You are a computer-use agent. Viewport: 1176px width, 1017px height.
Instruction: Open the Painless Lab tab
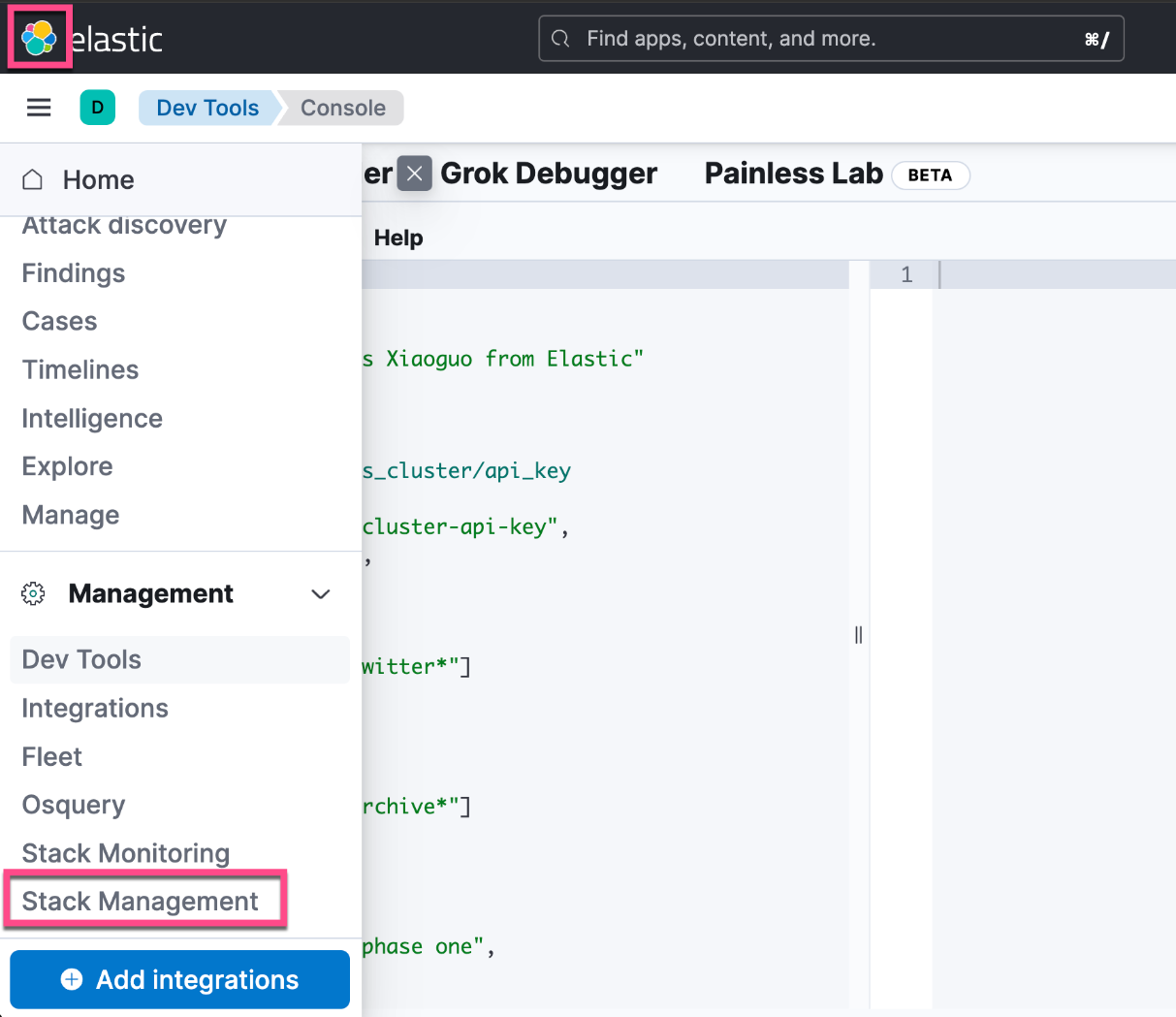click(793, 174)
